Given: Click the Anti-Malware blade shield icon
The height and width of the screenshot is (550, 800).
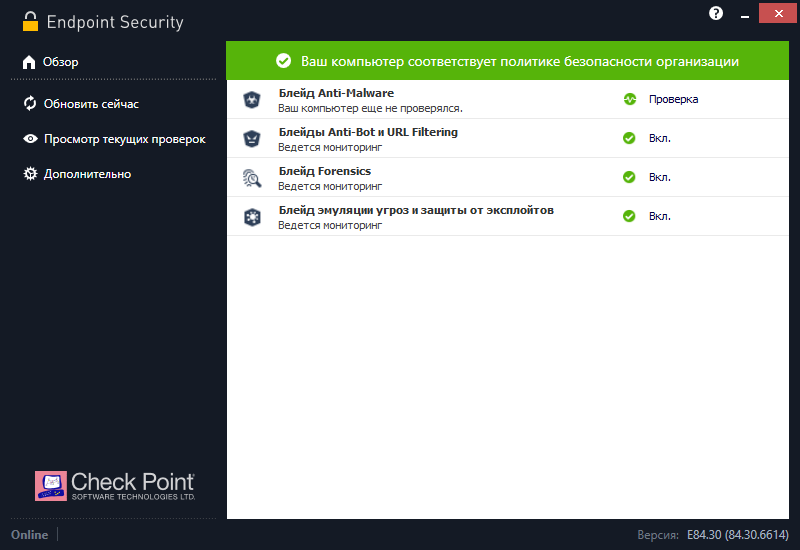Looking at the screenshot, I should pyautogui.click(x=251, y=100).
